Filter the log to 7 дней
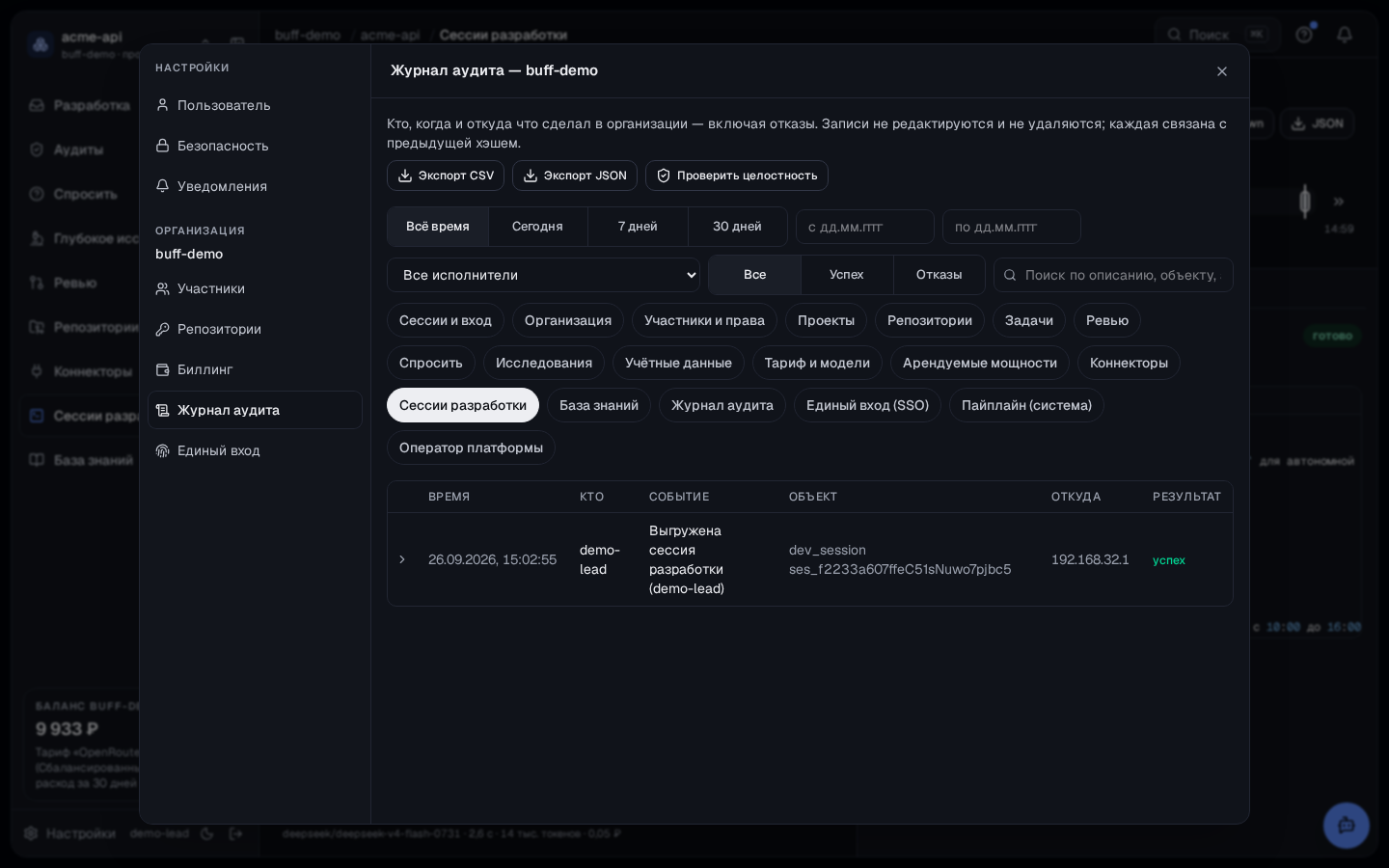 pos(638,227)
